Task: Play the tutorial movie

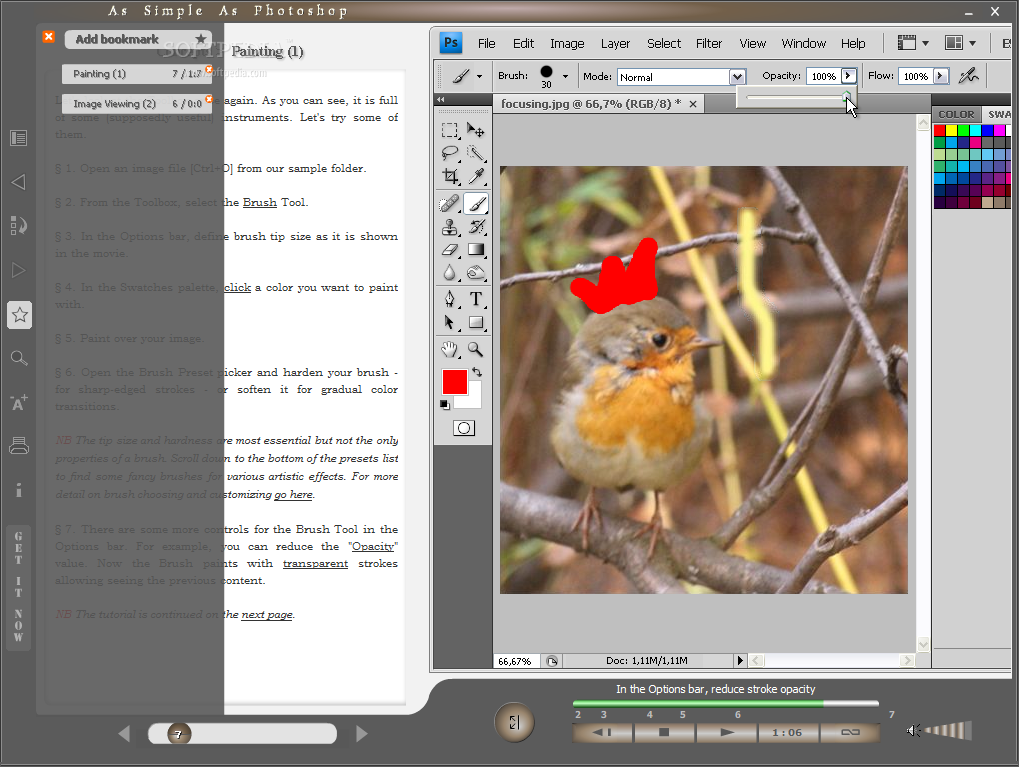Action: pyautogui.click(x=727, y=733)
